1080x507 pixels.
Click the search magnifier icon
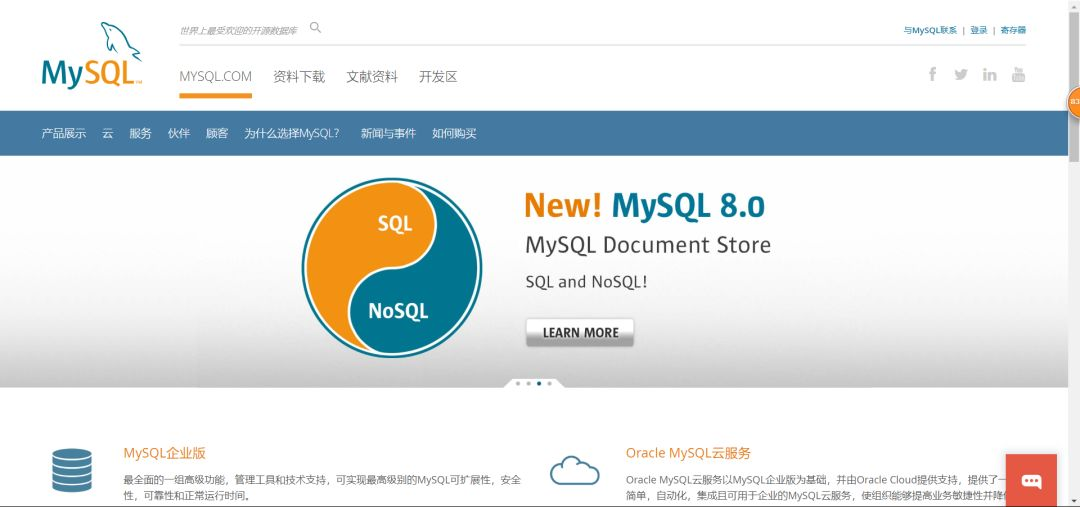coord(315,28)
